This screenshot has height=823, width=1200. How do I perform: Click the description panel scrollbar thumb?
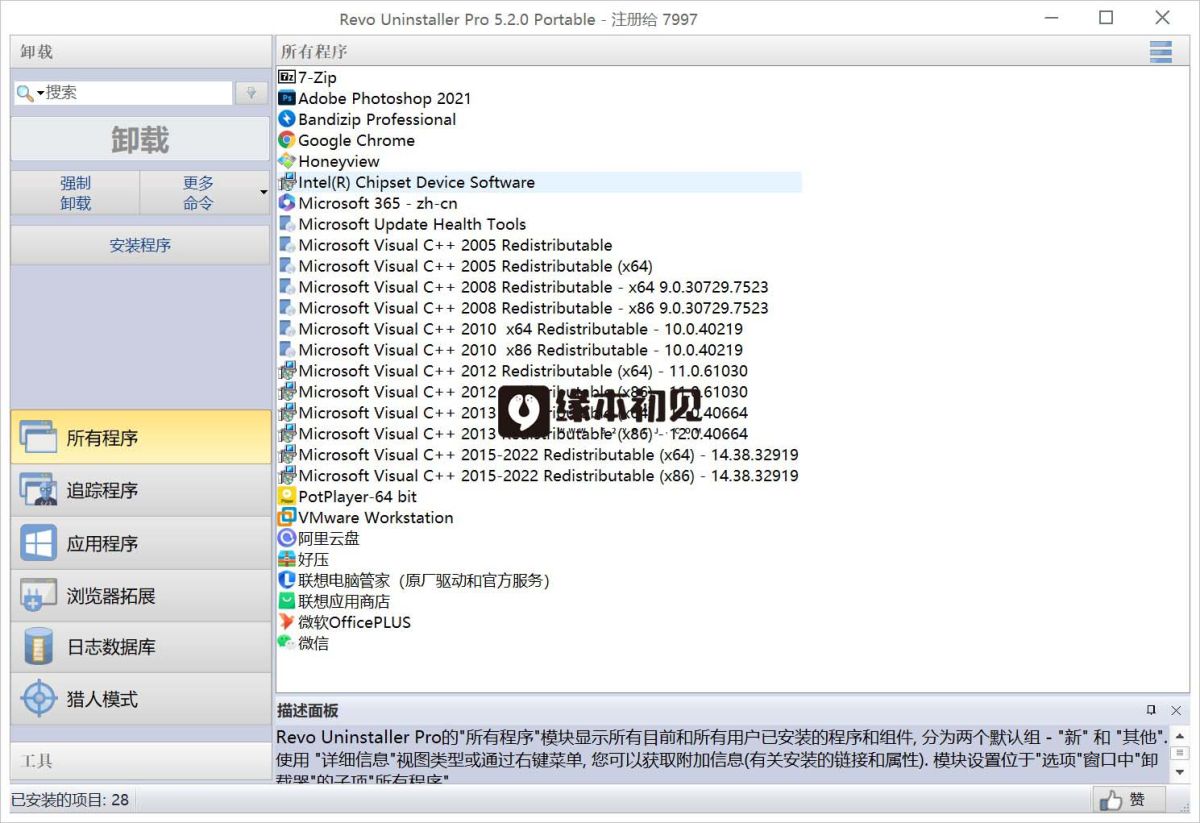1179,753
